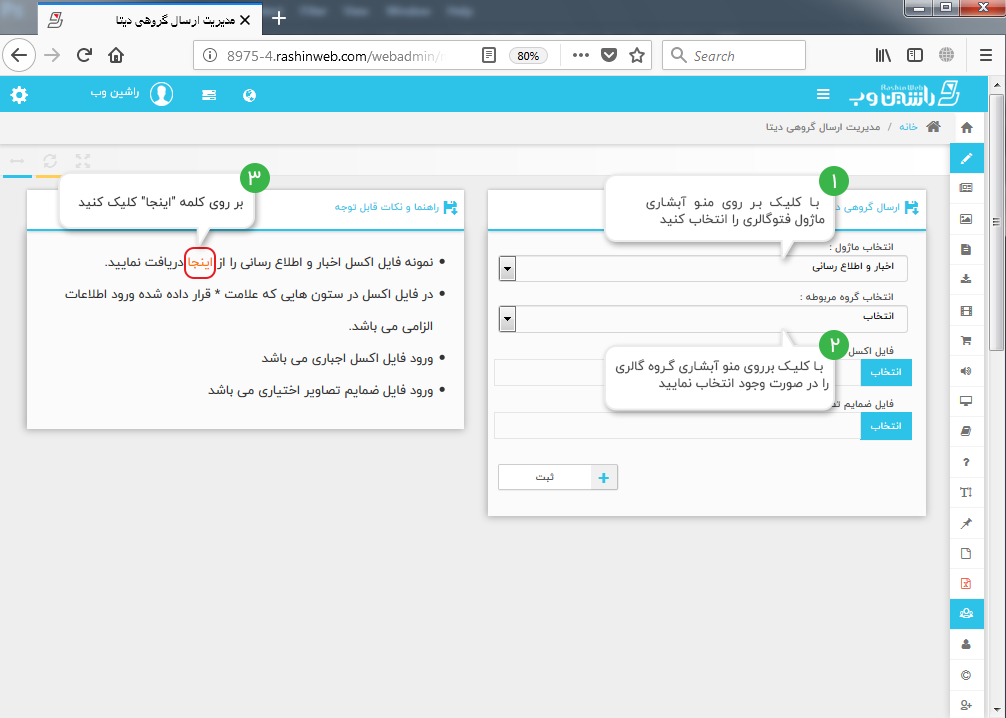Close the مدیریت ارسال گروهی دیتا tab

(x=245, y=20)
